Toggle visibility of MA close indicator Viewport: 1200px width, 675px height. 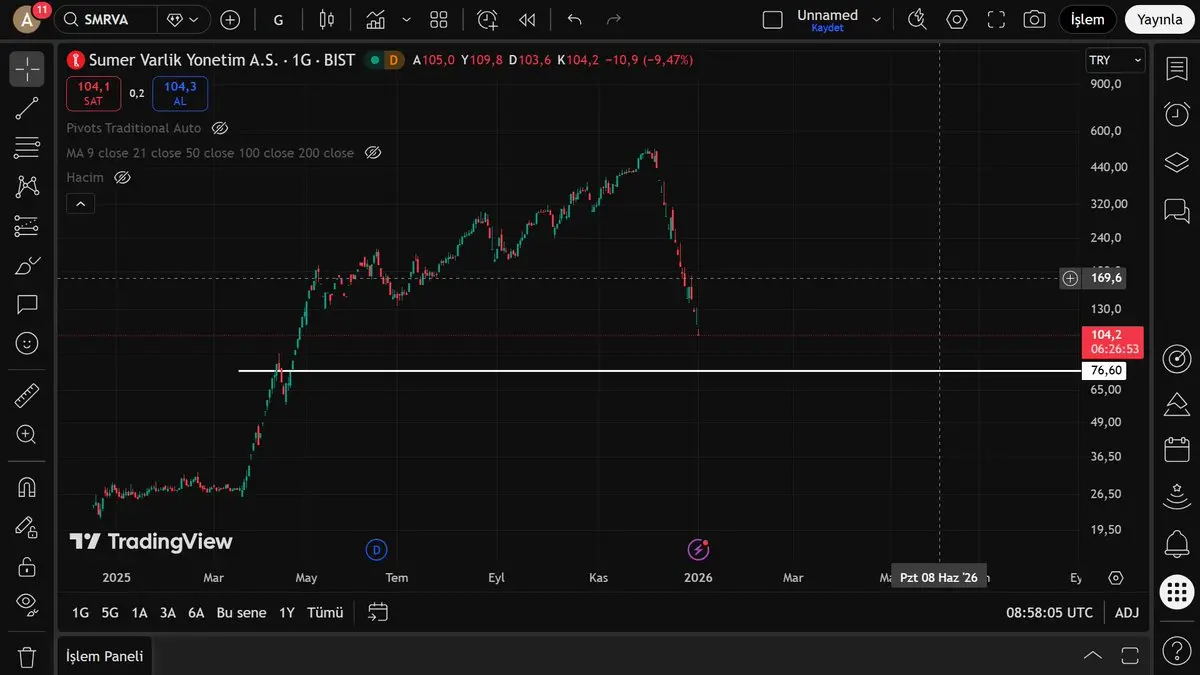[x=373, y=153]
